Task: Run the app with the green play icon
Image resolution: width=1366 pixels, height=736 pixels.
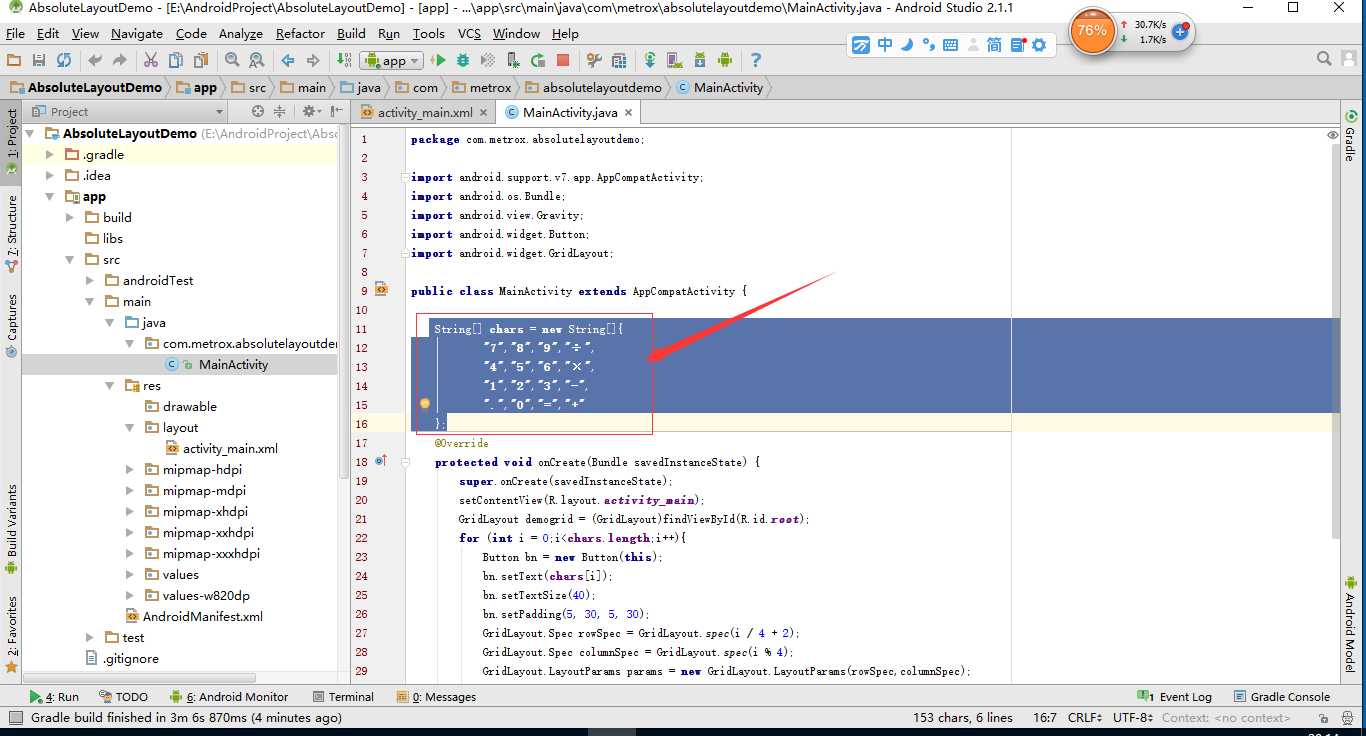Action: (438, 61)
